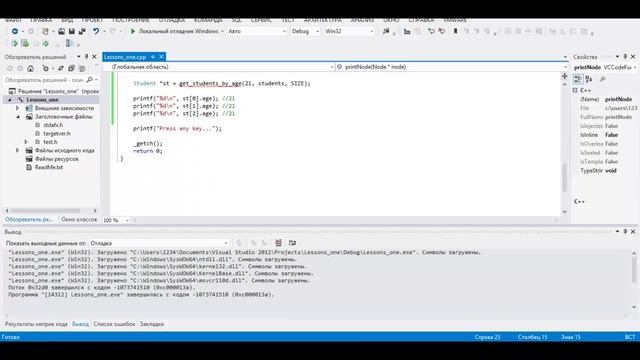Pin the Properties panel
This screenshot has height=360, width=640.
(x=625, y=57)
